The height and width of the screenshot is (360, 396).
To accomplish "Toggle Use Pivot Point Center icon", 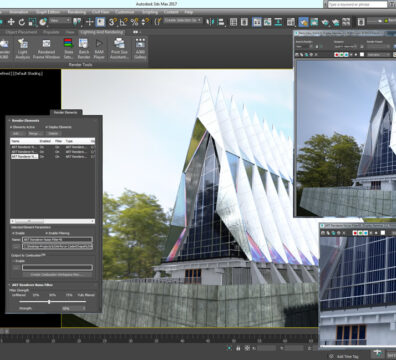I will coord(77,22).
